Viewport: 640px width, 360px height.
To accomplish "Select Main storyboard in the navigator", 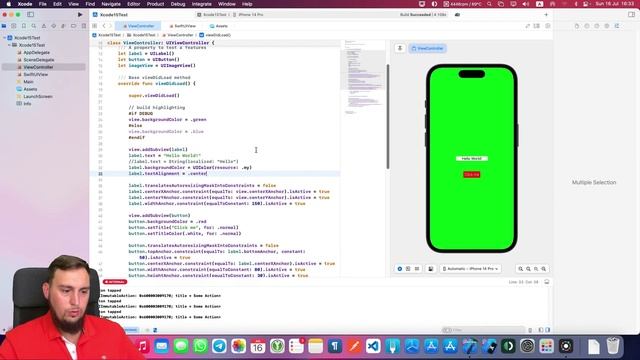I will coord(28,82).
